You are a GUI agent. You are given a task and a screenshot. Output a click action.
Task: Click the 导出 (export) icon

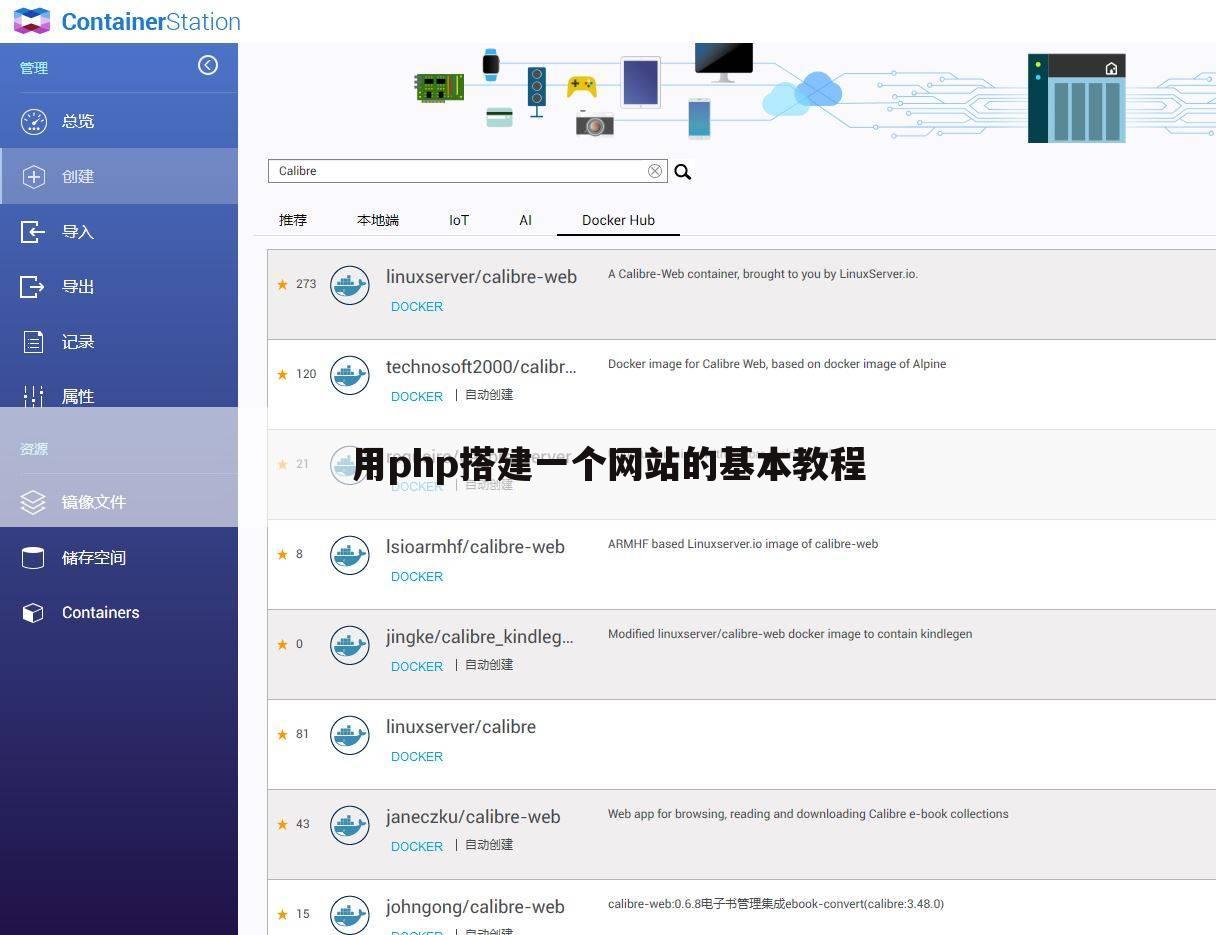tap(34, 286)
